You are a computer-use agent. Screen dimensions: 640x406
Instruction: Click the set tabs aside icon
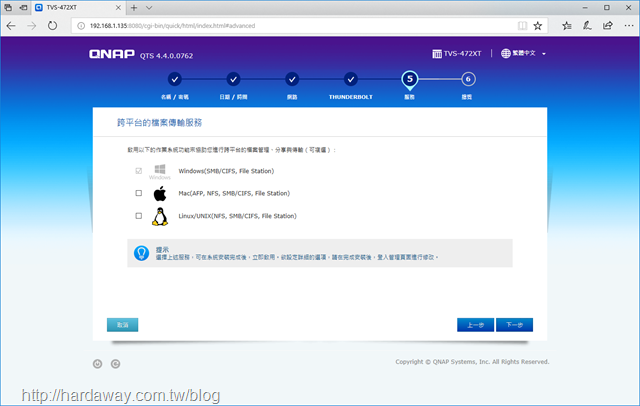[23, 7]
